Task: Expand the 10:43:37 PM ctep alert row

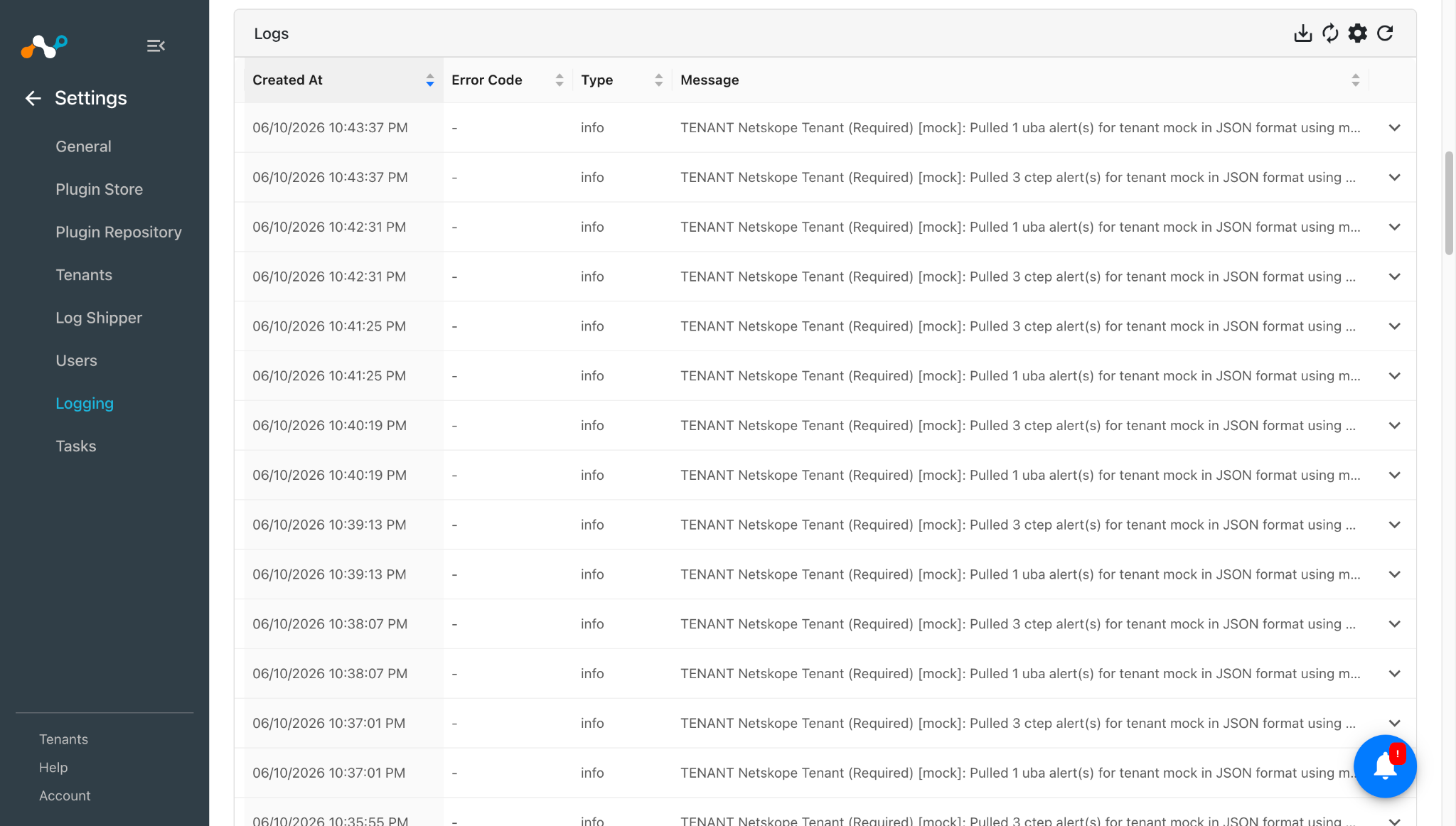Action: [1395, 178]
